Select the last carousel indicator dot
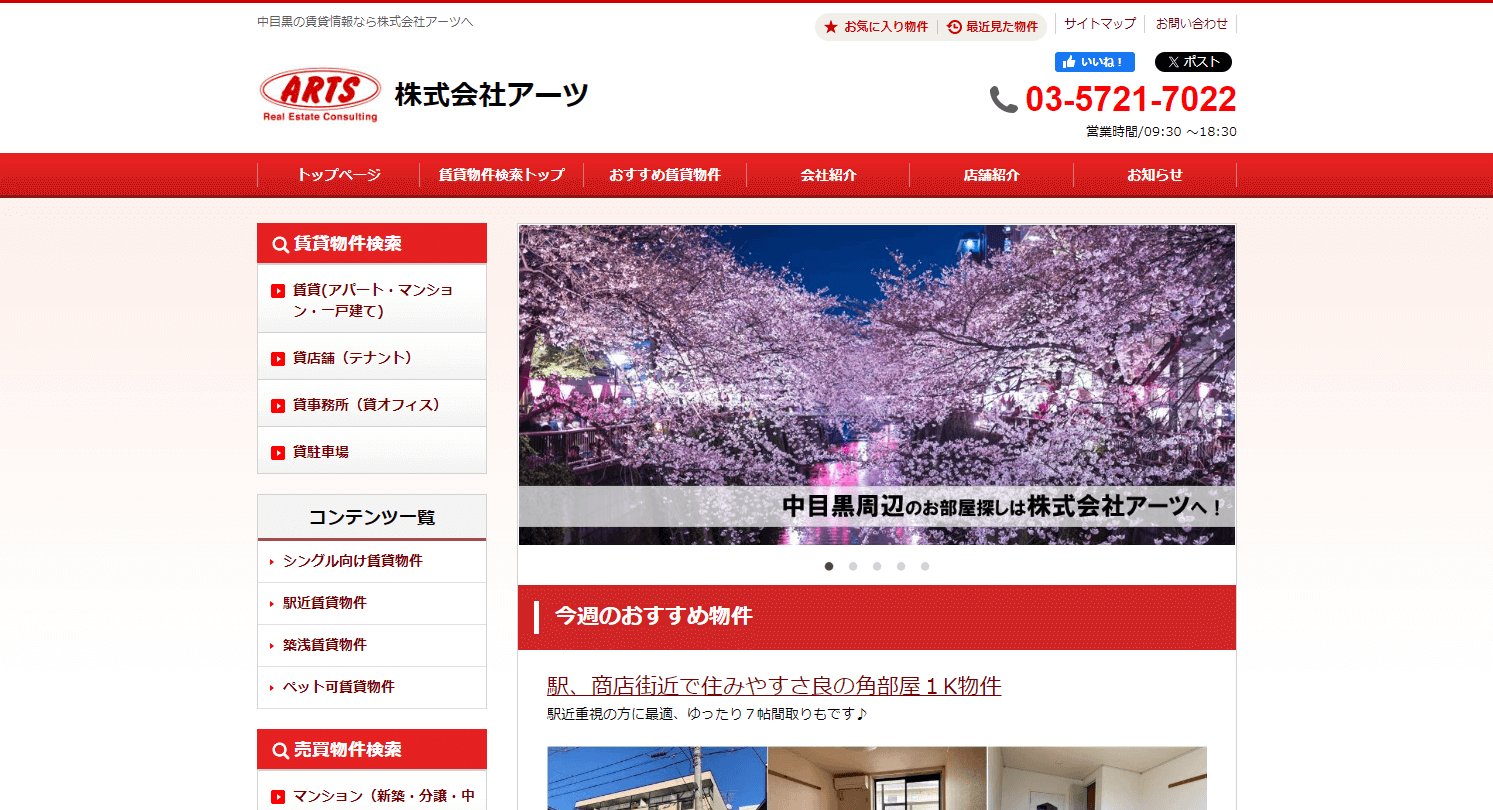Screen dimensions: 1493x810 [924, 566]
